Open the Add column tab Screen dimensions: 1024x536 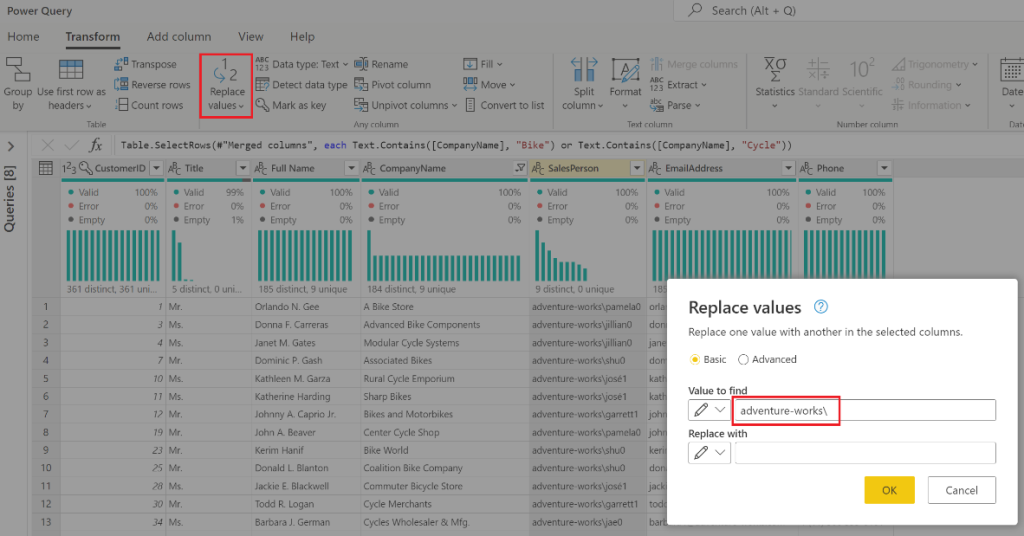pos(179,37)
